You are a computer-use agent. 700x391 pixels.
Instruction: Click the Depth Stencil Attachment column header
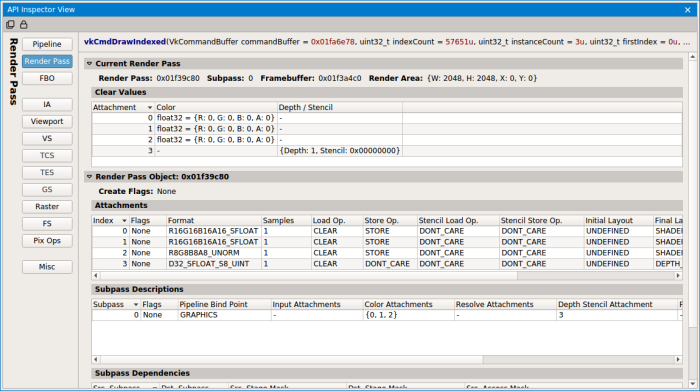click(x=617, y=304)
